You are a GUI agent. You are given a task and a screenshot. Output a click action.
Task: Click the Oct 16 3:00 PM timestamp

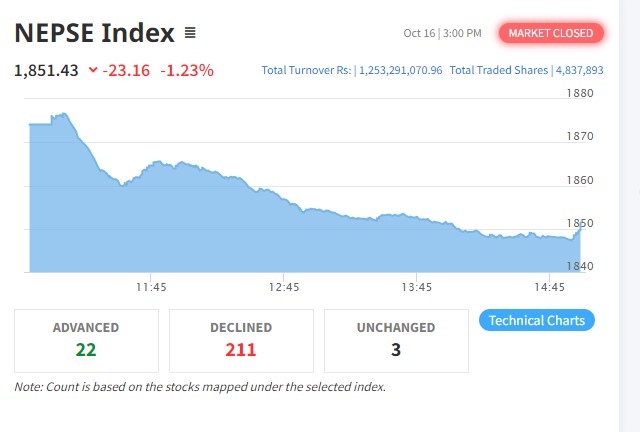click(x=442, y=33)
